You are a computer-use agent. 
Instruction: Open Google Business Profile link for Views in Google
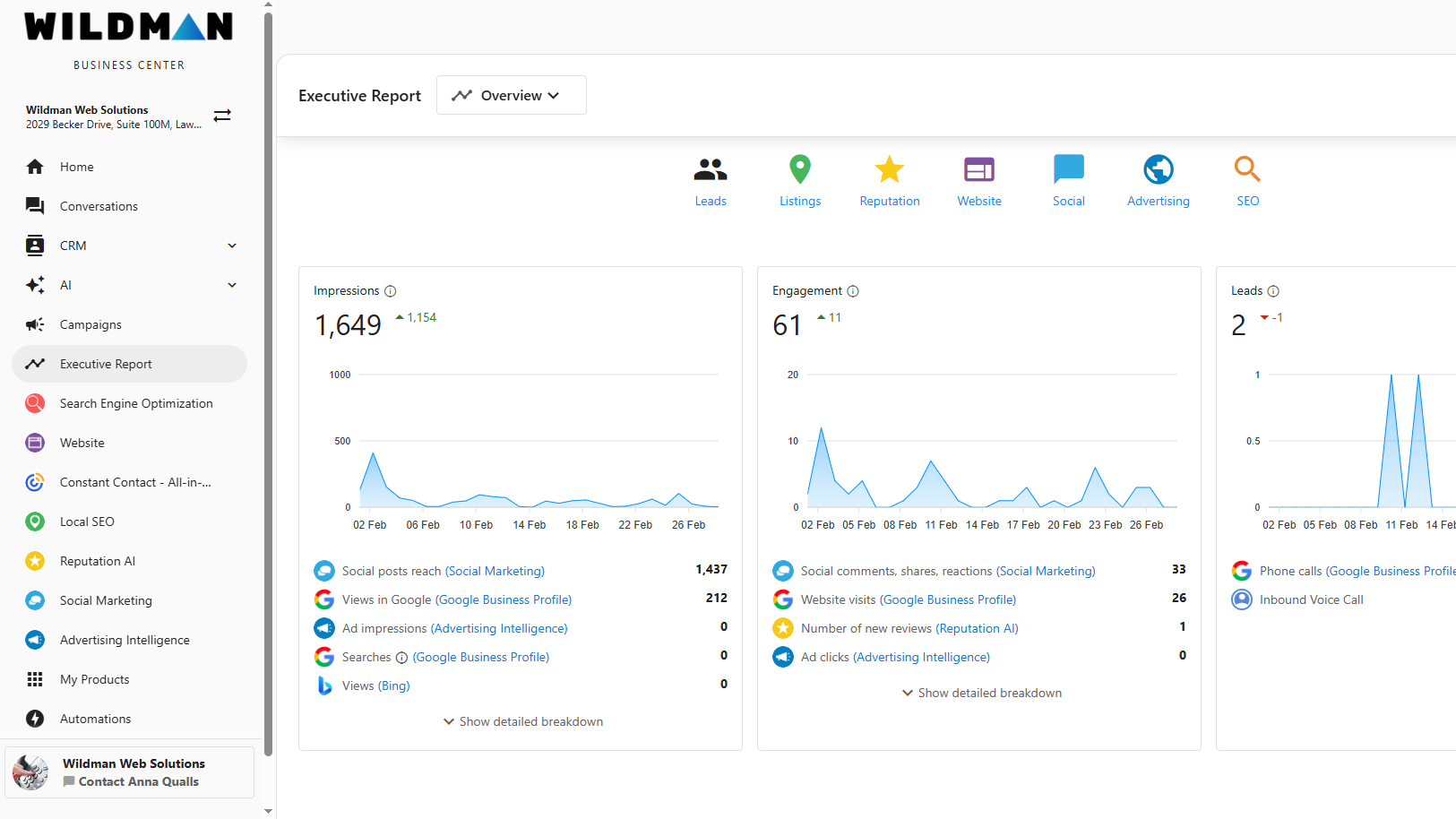504,599
